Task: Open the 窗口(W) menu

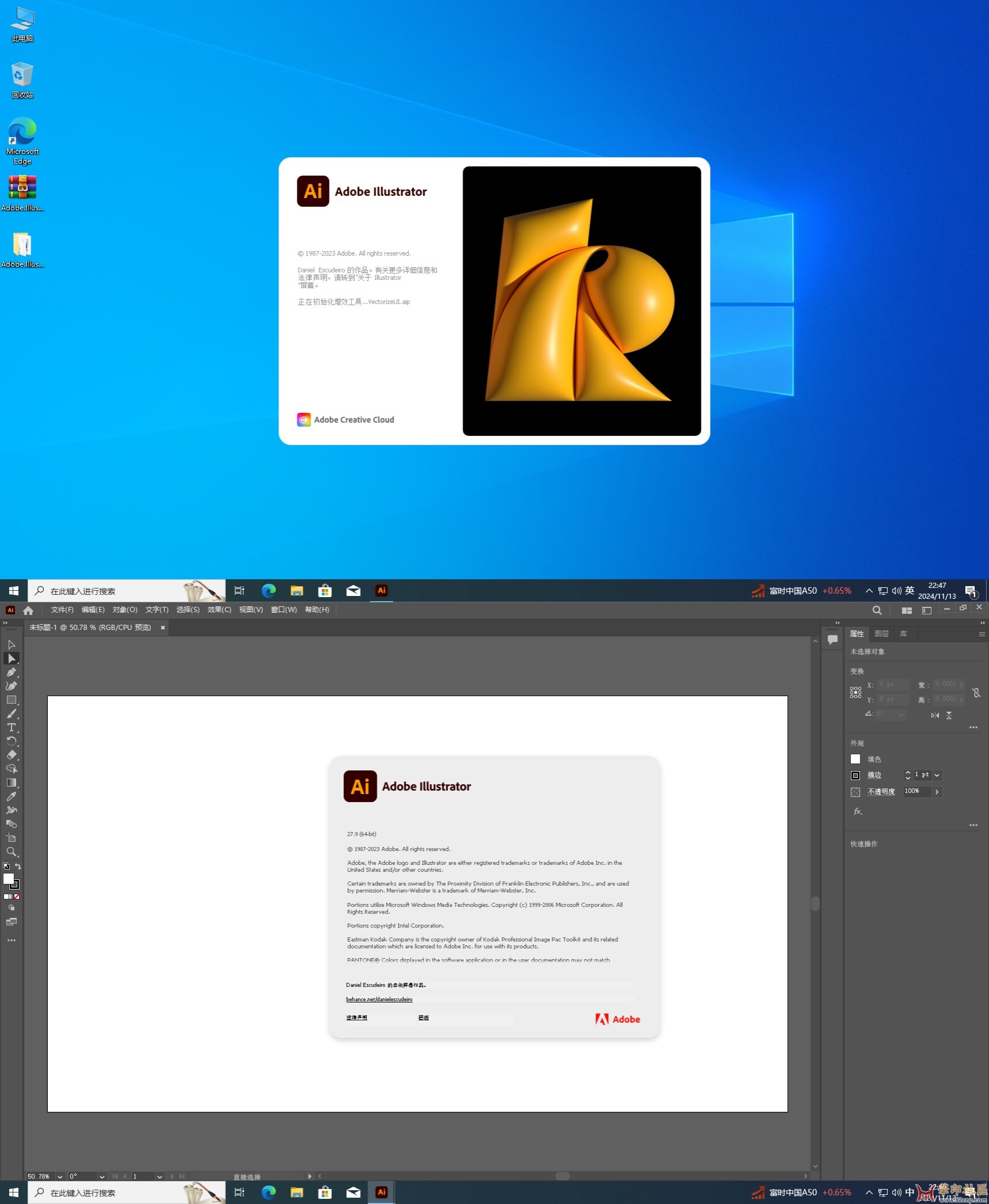Action: (284, 610)
